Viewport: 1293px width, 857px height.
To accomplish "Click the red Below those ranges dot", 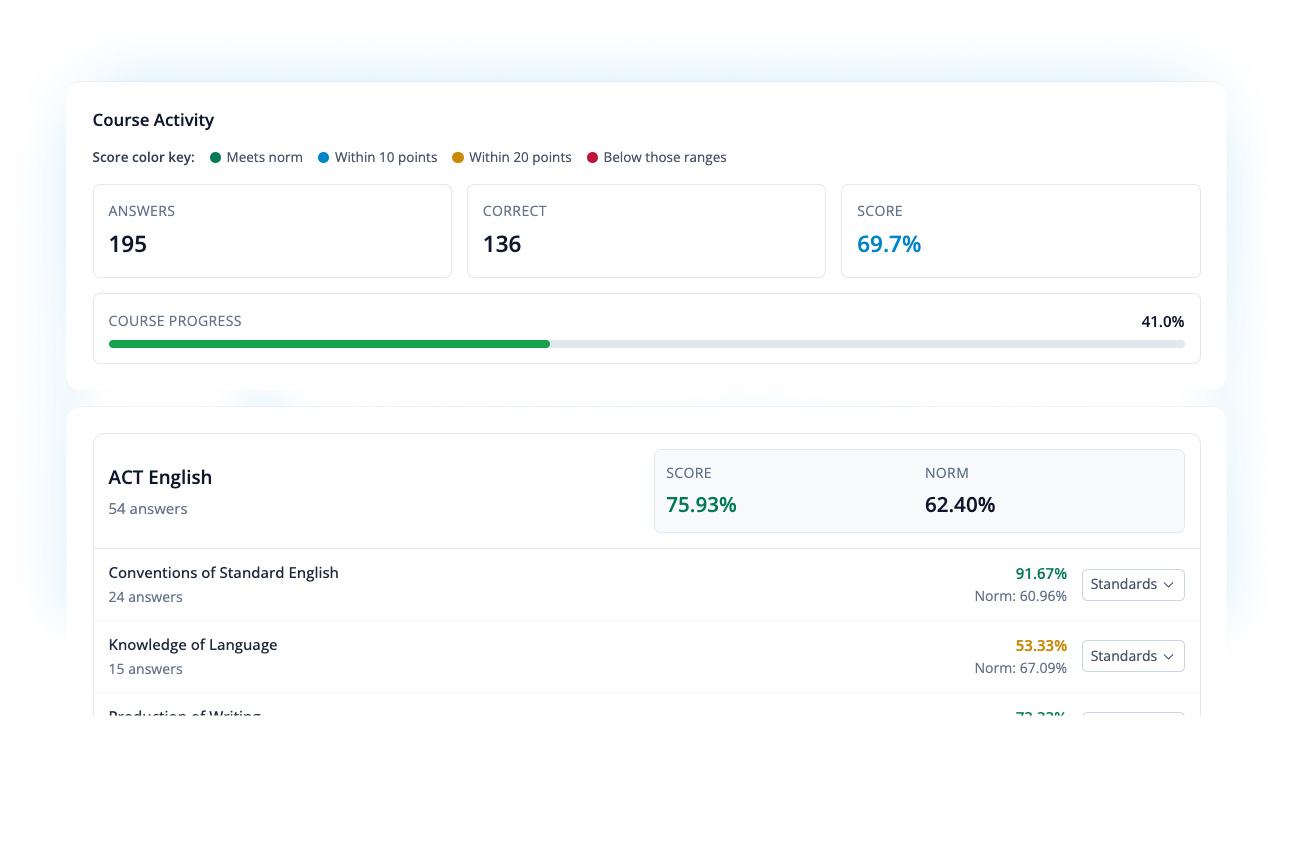I will [x=592, y=158].
